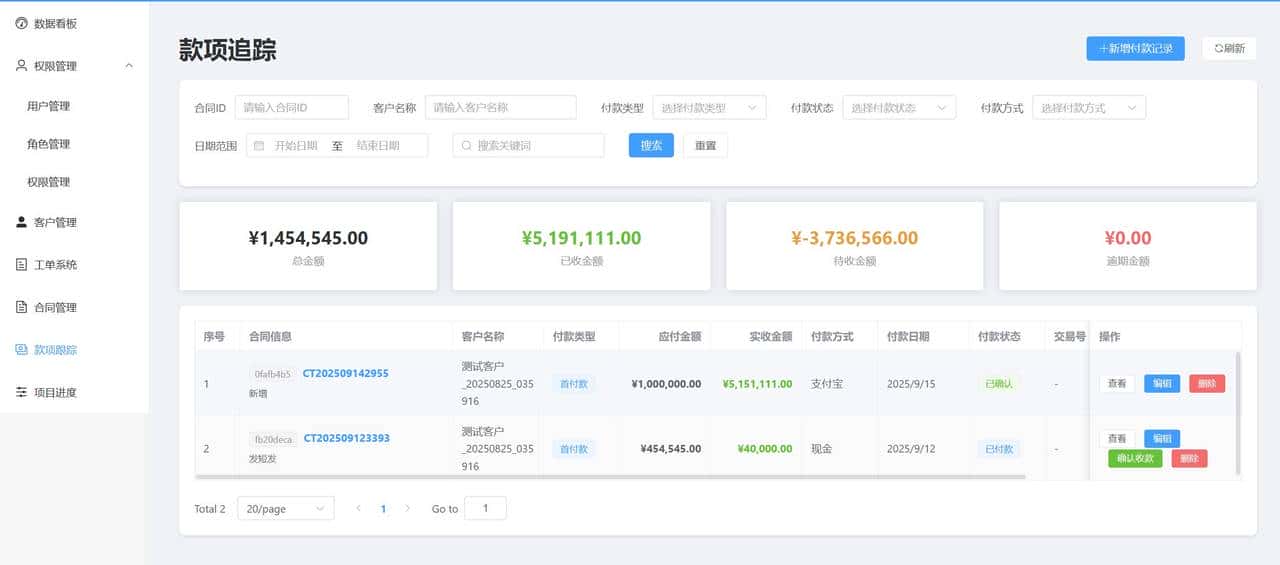
Task: Click the 结束日期 end date field
Action: (378, 145)
